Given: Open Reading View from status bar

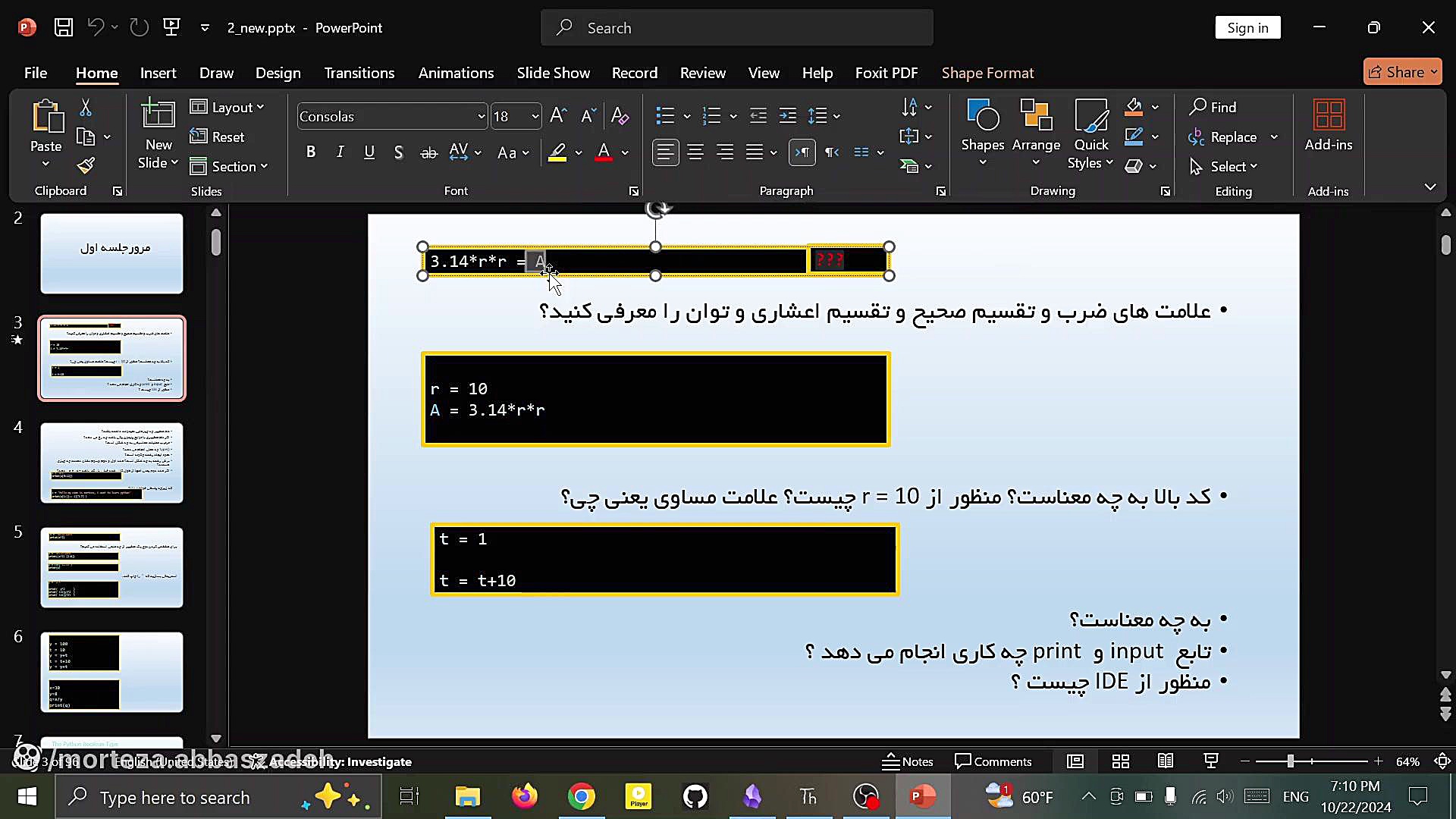Looking at the screenshot, I should [x=1166, y=761].
